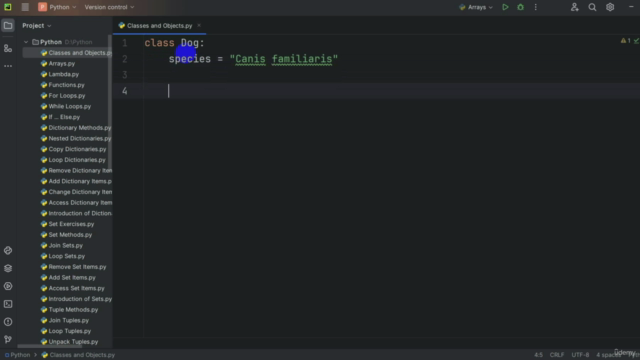Open Version control dropdown

pos(109,7)
